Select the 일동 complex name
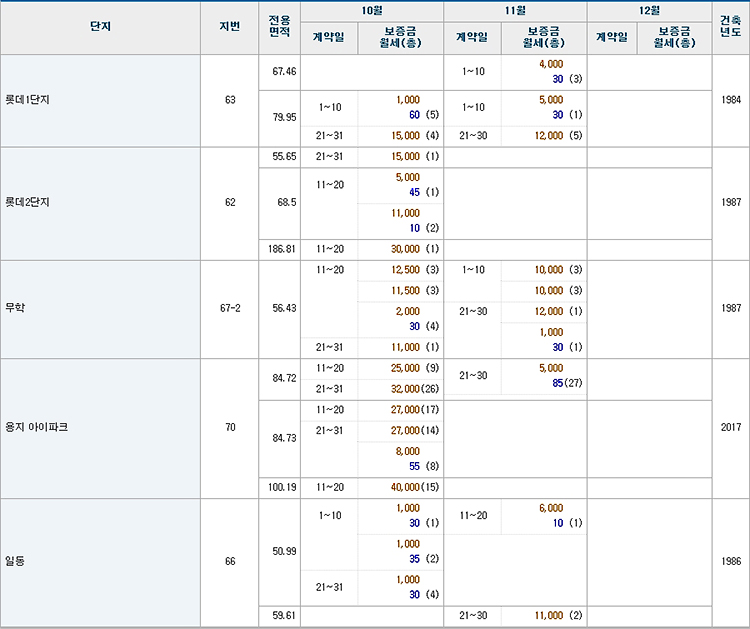Image resolution: width=750 pixels, height=629 pixels. point(15,561)
